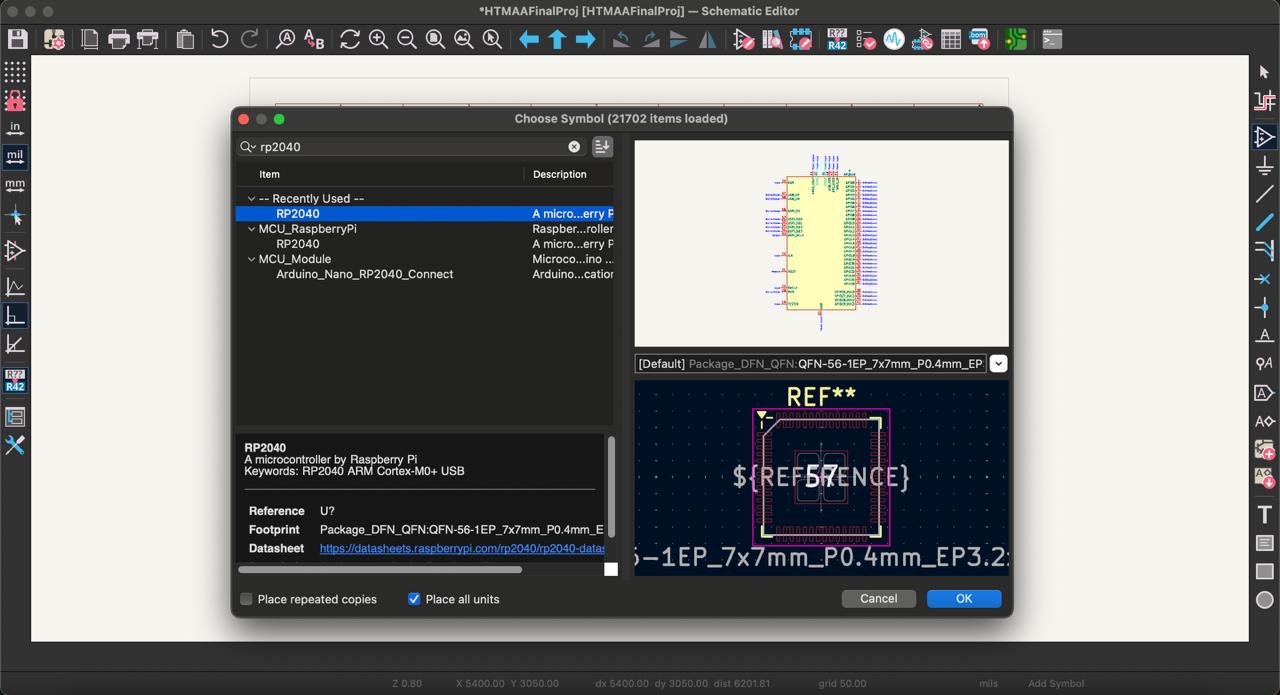
Task: Click the annotate schematic R42 icon
Action: (x=837, y=40)
